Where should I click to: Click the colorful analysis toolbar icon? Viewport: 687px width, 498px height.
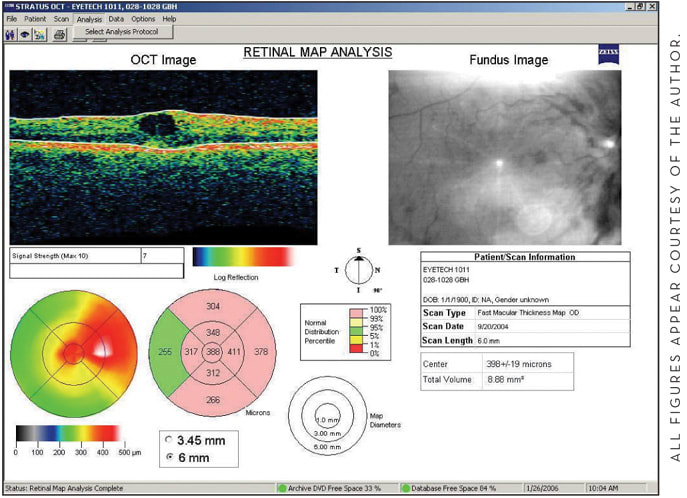point(40,35)
